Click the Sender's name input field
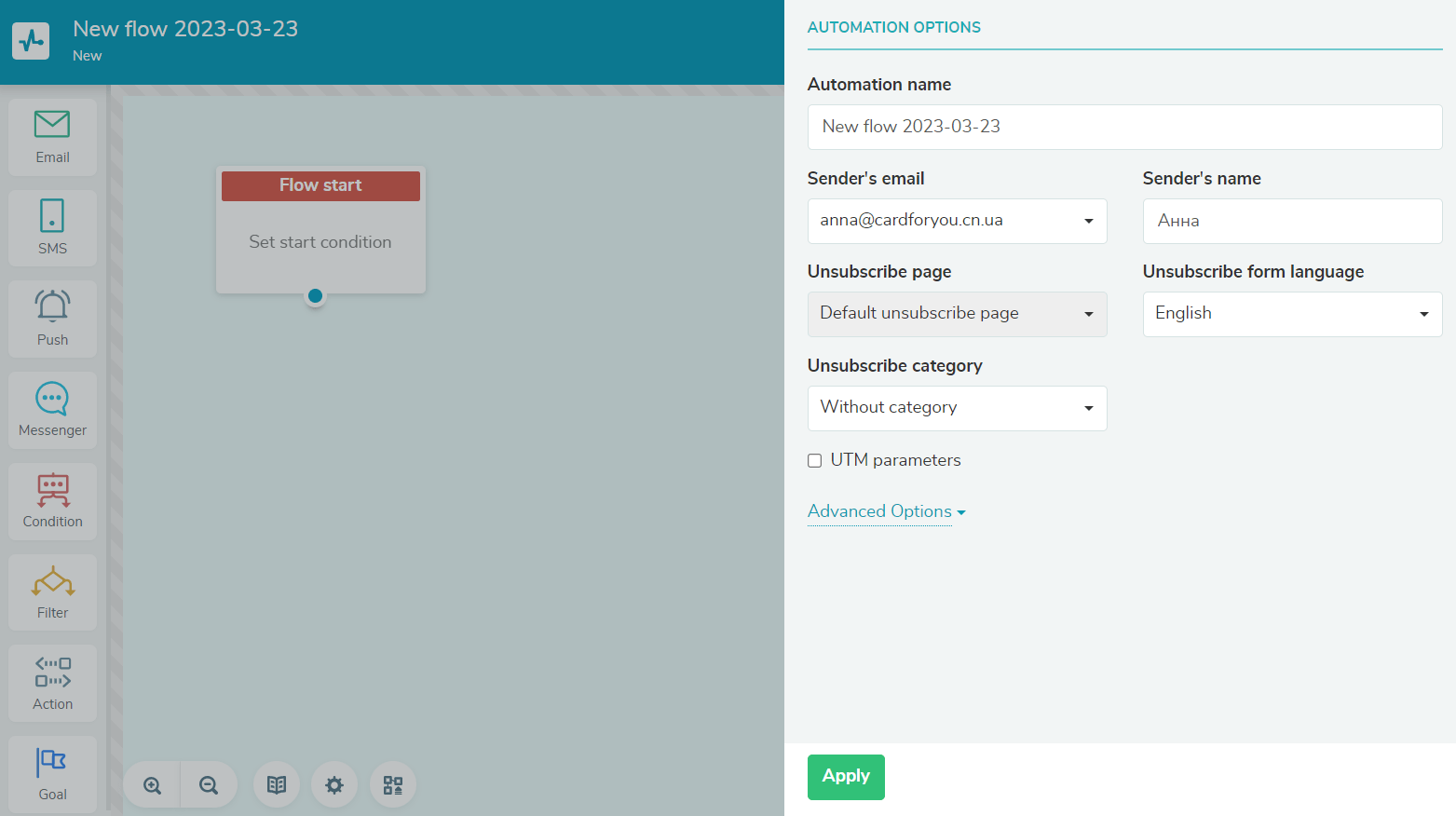The height and width of the screenshot is (816, 1456). pos(1292,221)
